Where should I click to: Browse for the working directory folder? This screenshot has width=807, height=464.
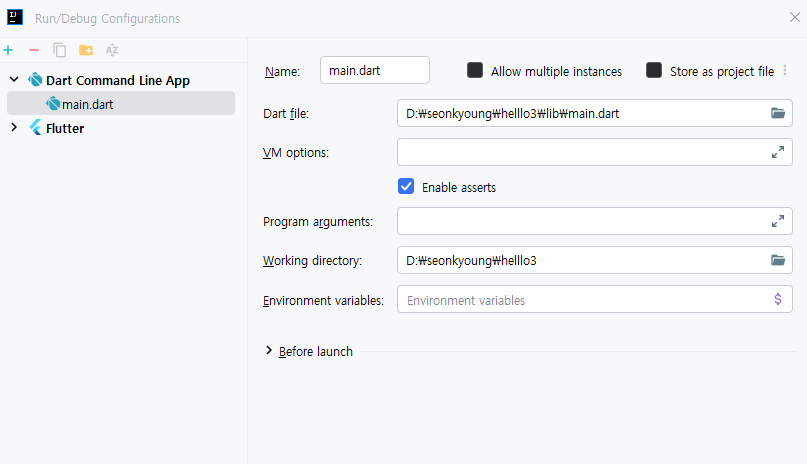point(778,260)
